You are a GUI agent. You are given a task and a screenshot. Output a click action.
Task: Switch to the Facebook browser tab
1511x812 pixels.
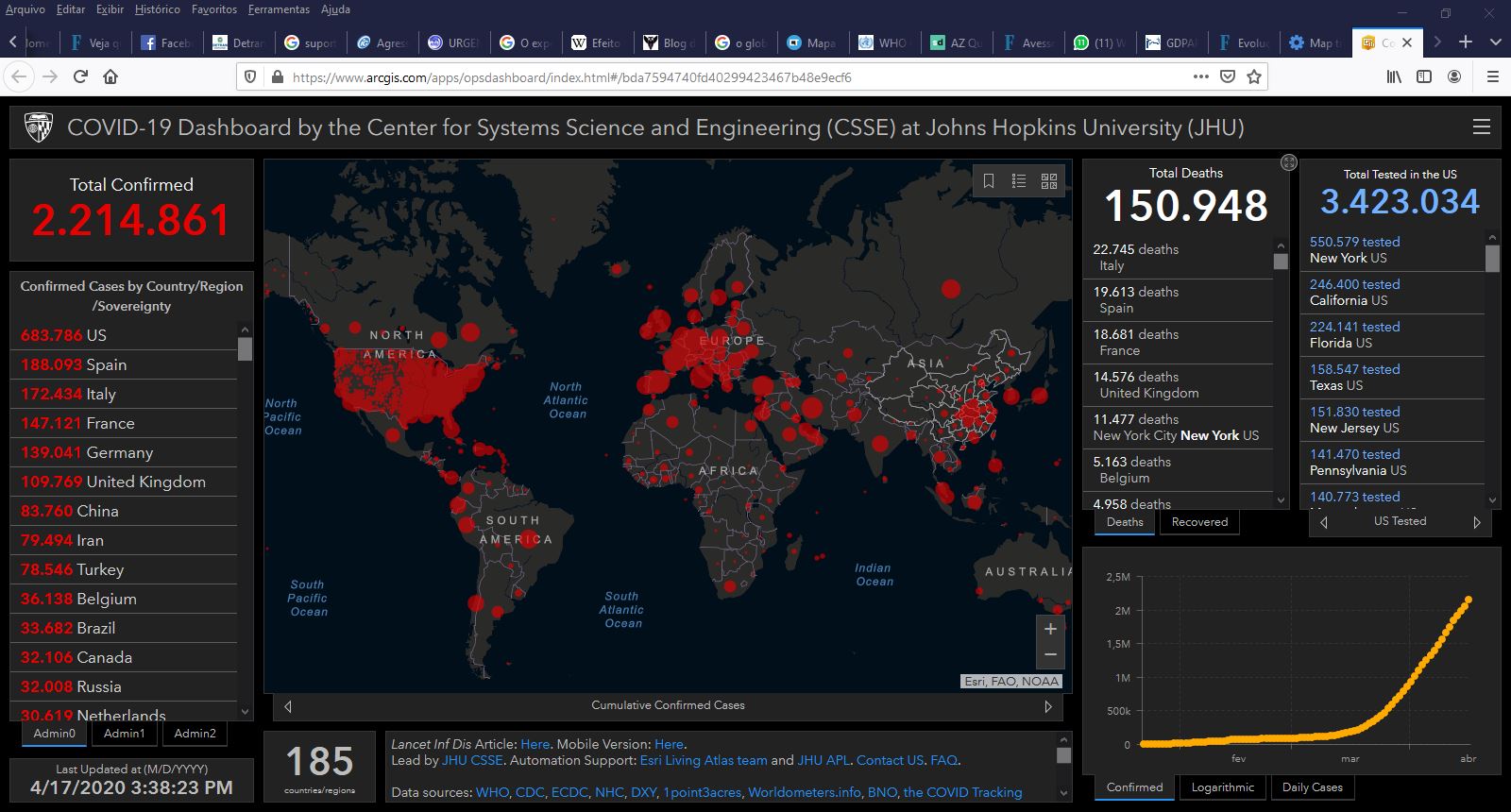click(x=166, y=42)
